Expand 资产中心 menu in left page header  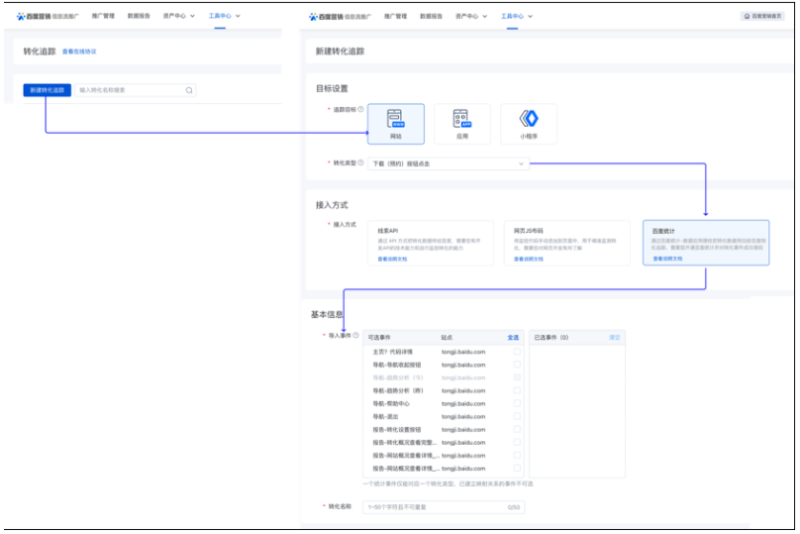[x=179, y=16]
